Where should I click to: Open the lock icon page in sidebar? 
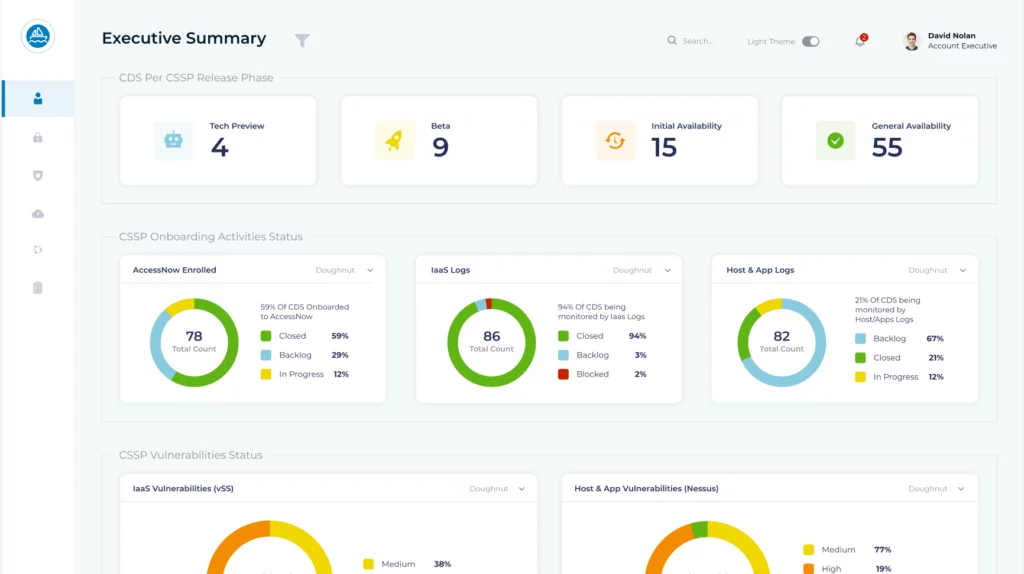(38, 137)
